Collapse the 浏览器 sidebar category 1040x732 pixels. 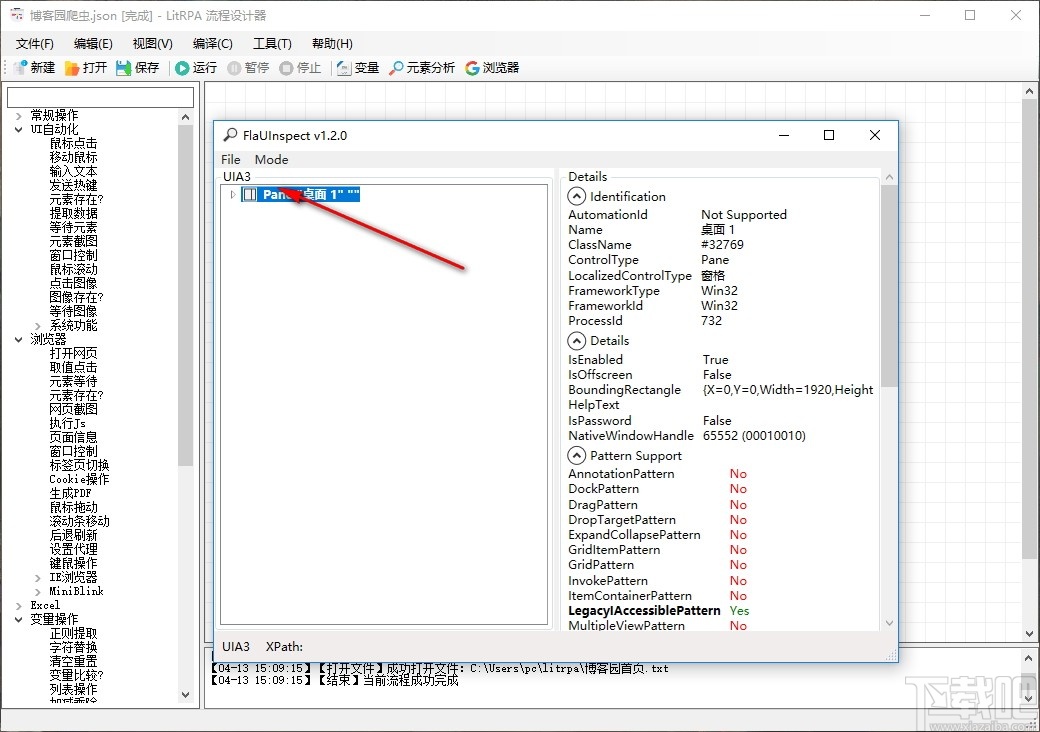tap(18, 339)
